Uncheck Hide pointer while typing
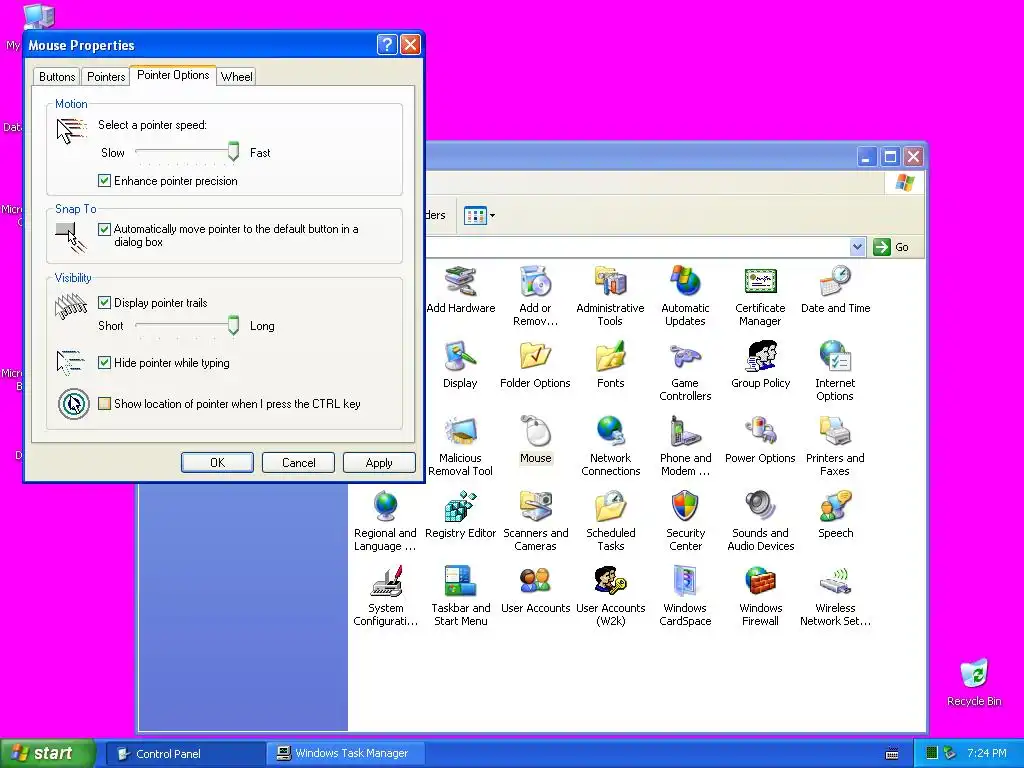 tap(104, 362)
